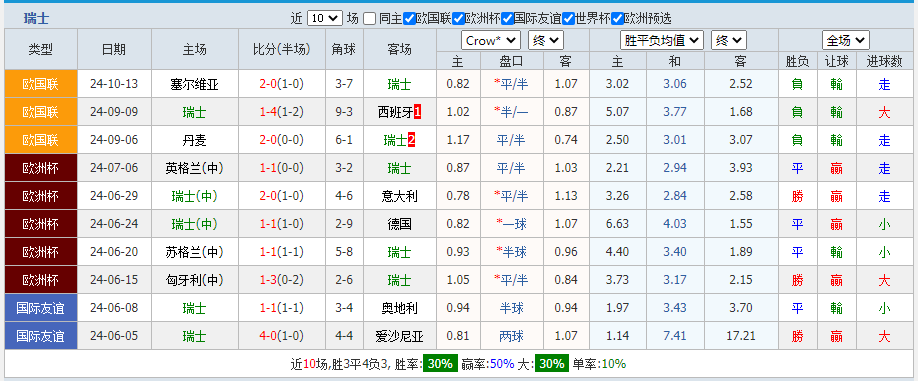Click the 瑞士 team title
Image resolution: width=918 pixels, height=381 pixels.
click(36, 19)
